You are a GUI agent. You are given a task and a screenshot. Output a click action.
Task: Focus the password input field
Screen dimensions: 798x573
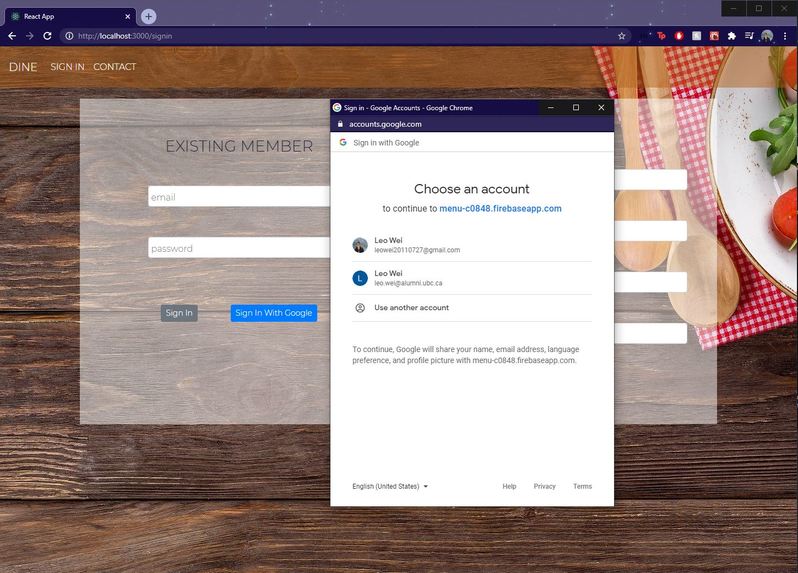239,248
